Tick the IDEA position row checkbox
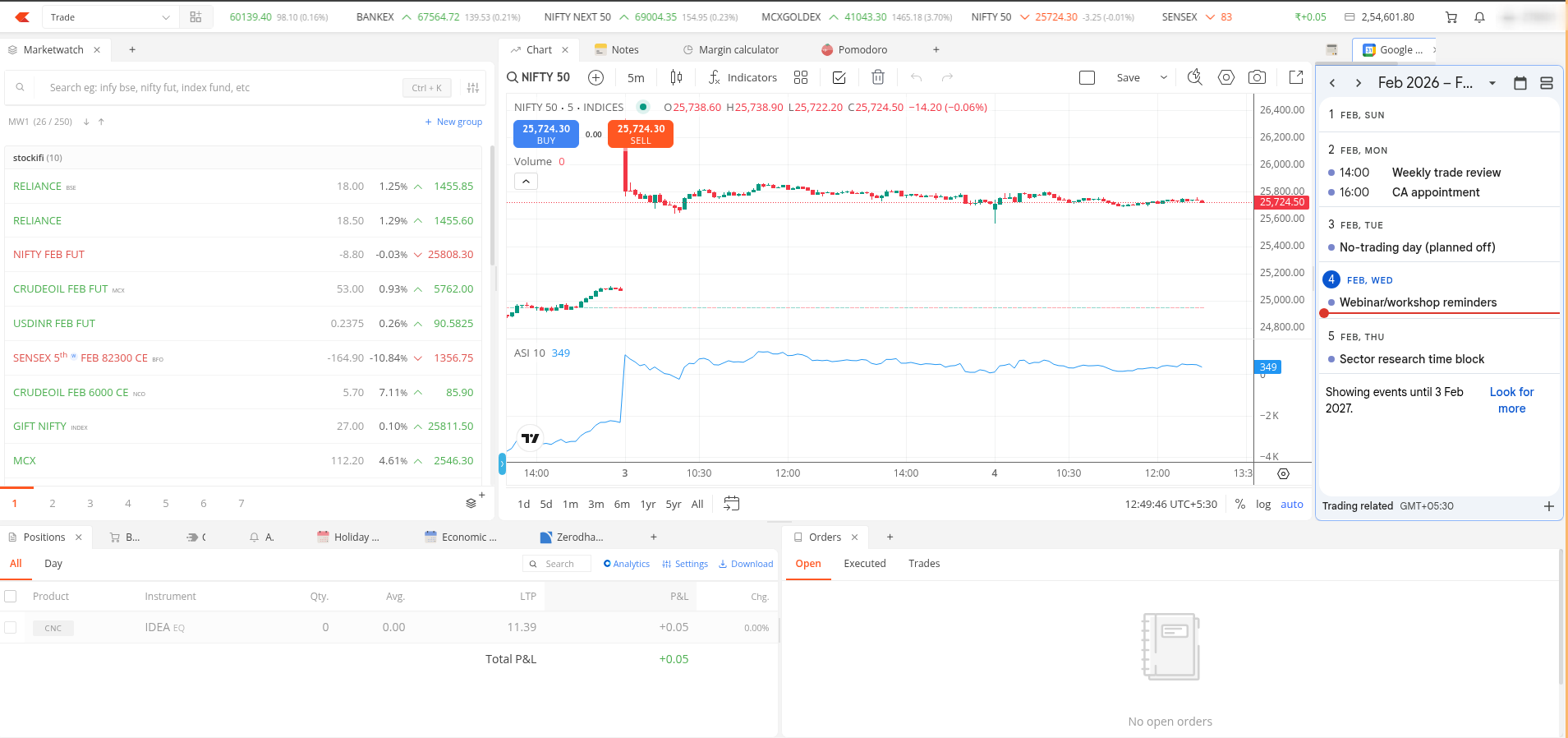 [x=11, y=628]
